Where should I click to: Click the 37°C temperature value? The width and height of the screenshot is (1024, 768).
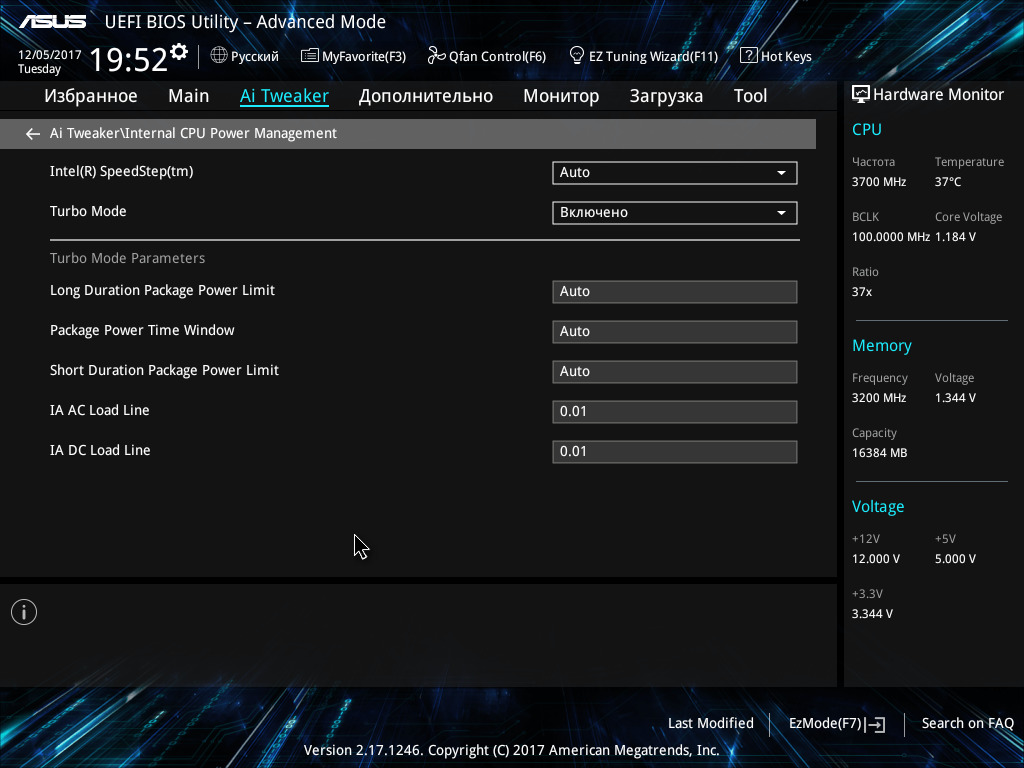point(948,182)
